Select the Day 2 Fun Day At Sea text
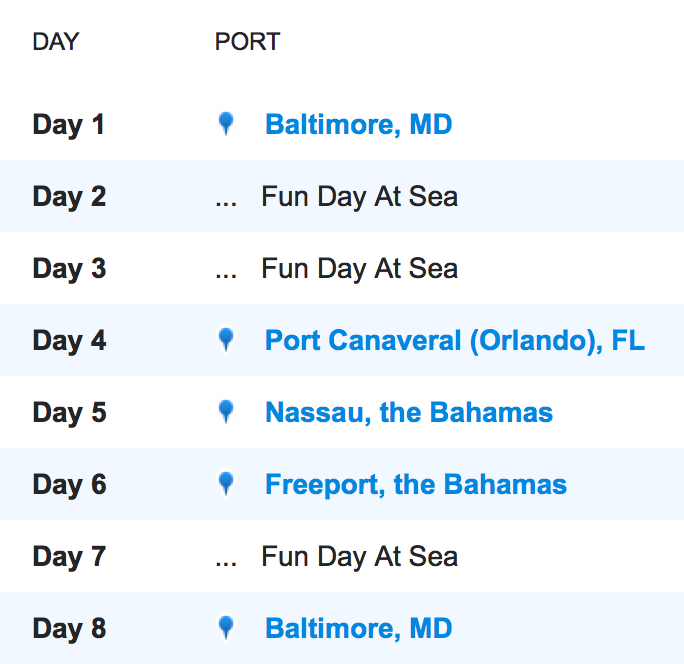This screenshot has height=664, width=684. [359, 197]
